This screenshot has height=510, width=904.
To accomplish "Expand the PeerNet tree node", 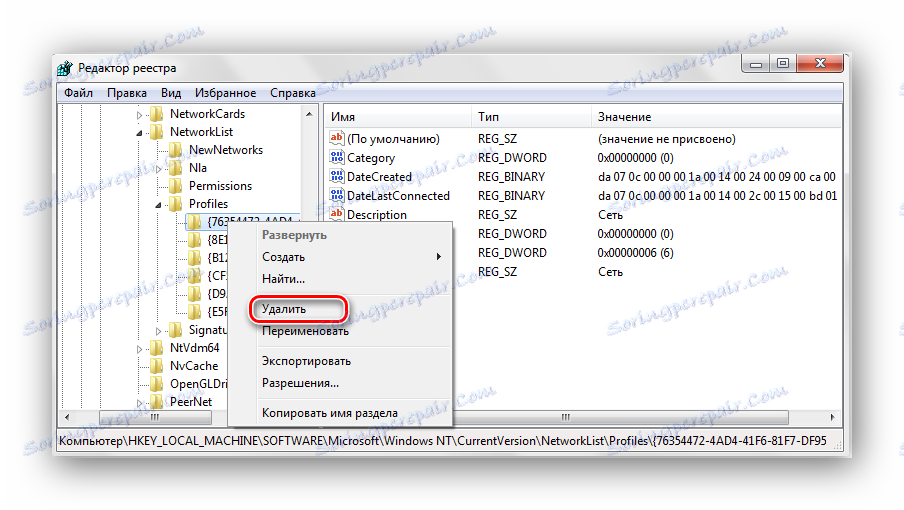I will point(140,403).
